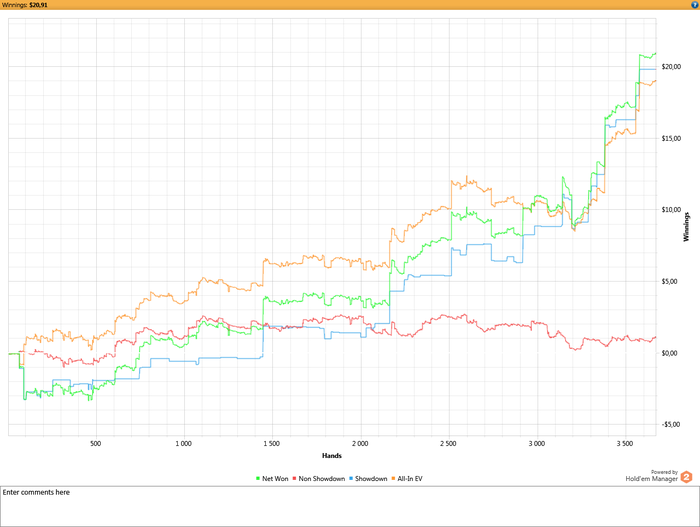Click the 2 000 tick on the Hands axis

coord(360,441)
